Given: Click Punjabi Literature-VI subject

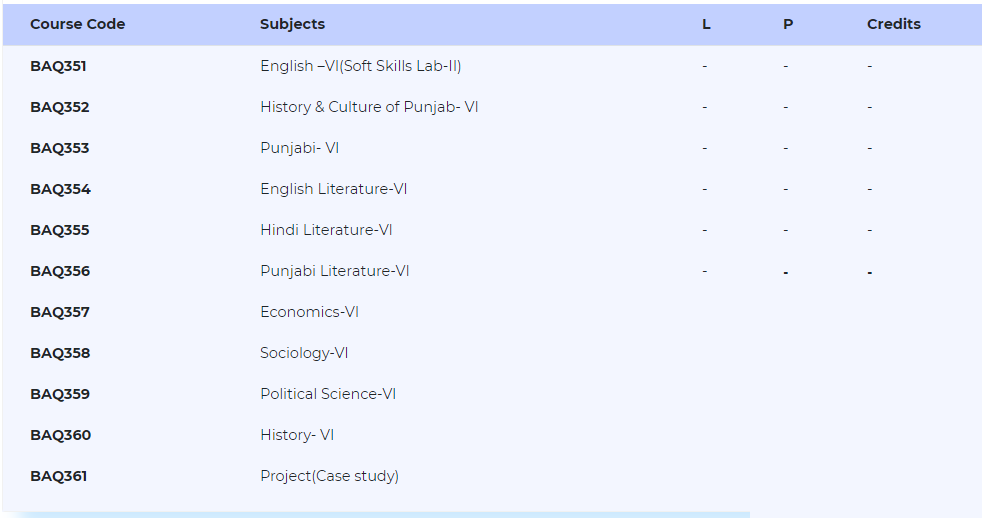Looking at the screenshot, I should click(x=334, y=271).
